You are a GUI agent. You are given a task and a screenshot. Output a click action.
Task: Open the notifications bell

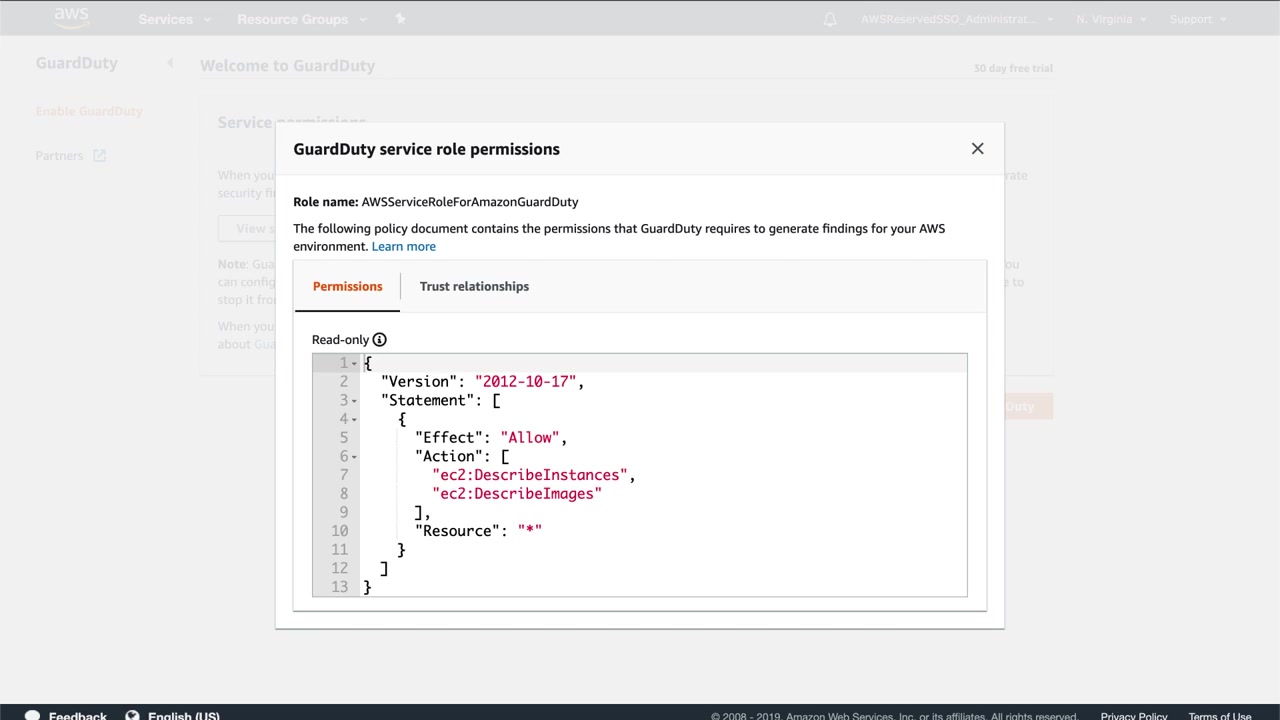(830, 19)
